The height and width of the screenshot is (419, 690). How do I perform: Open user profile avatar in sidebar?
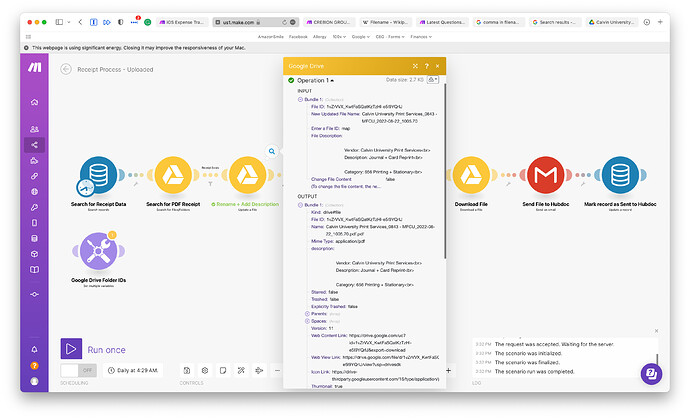point(34,381)
